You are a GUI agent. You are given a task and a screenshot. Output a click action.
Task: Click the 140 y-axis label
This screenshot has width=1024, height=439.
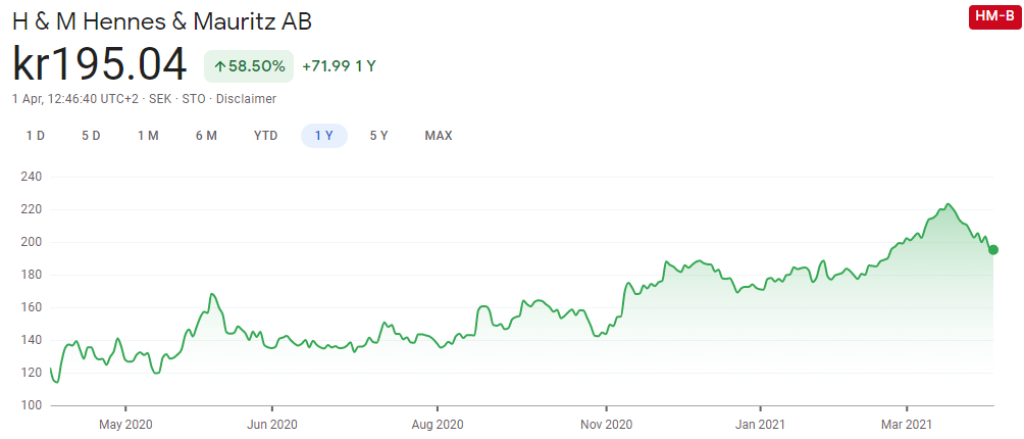pyautogui.click(x=31, y=340)
